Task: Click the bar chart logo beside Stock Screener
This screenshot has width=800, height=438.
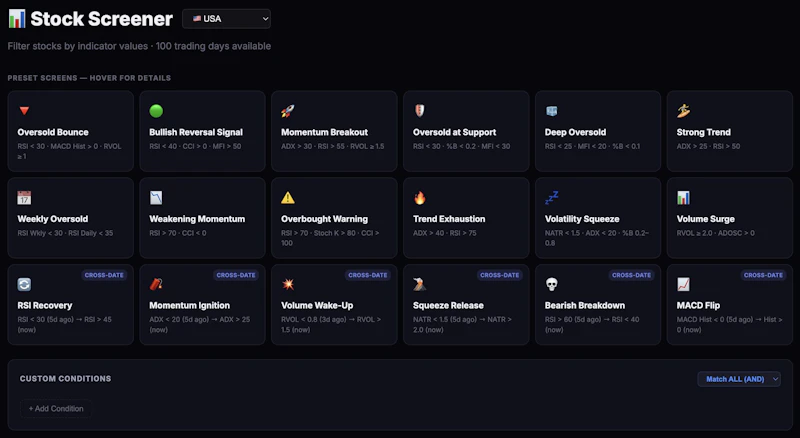Action: point(17,19)
